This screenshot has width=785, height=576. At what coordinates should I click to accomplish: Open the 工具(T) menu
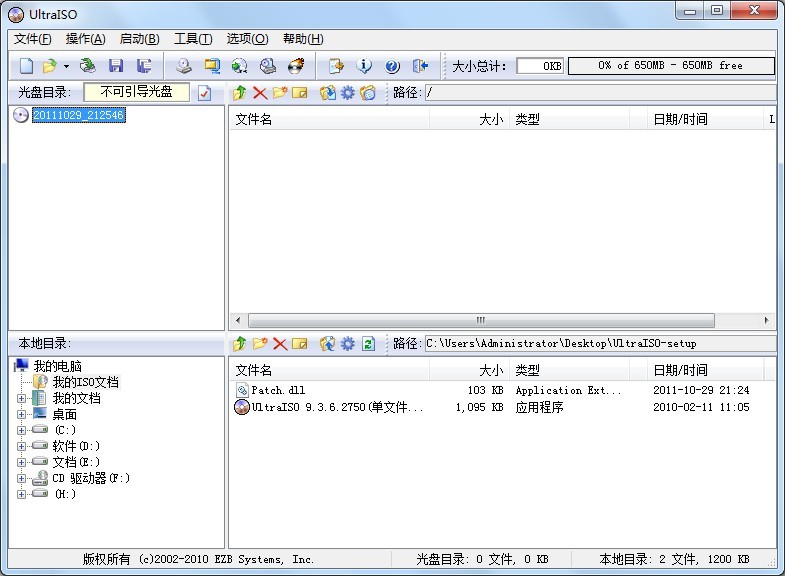coord(192,39)
